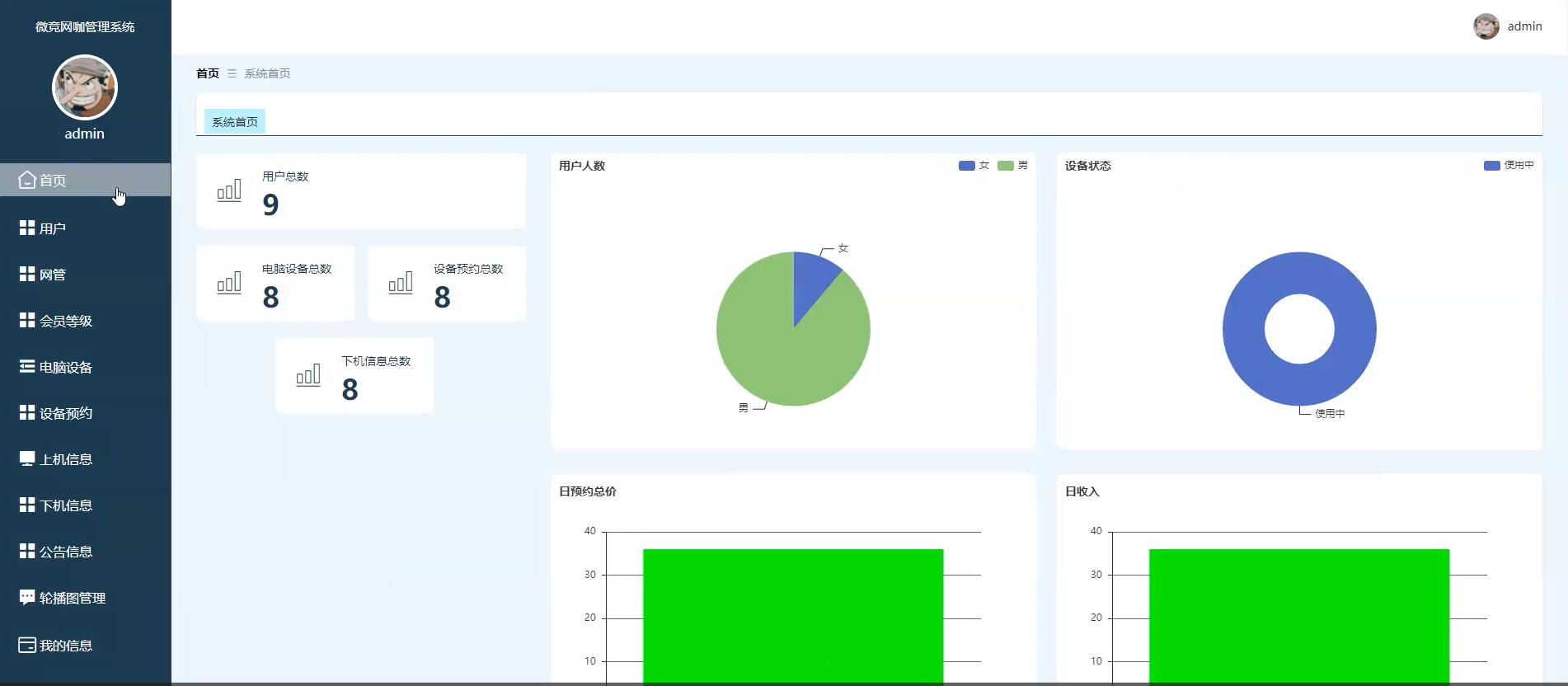Click the 系统首页 breadcrumb text
The width and height of the screenshot is (1568, 686).
pyautogui.click(x=267, y=73)
